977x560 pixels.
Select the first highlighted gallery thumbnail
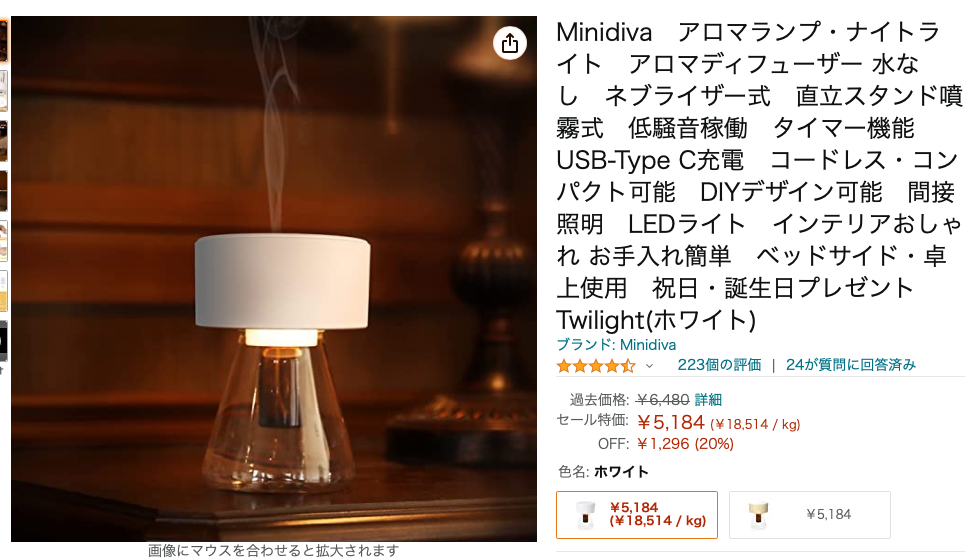click(x=4, y=41)
